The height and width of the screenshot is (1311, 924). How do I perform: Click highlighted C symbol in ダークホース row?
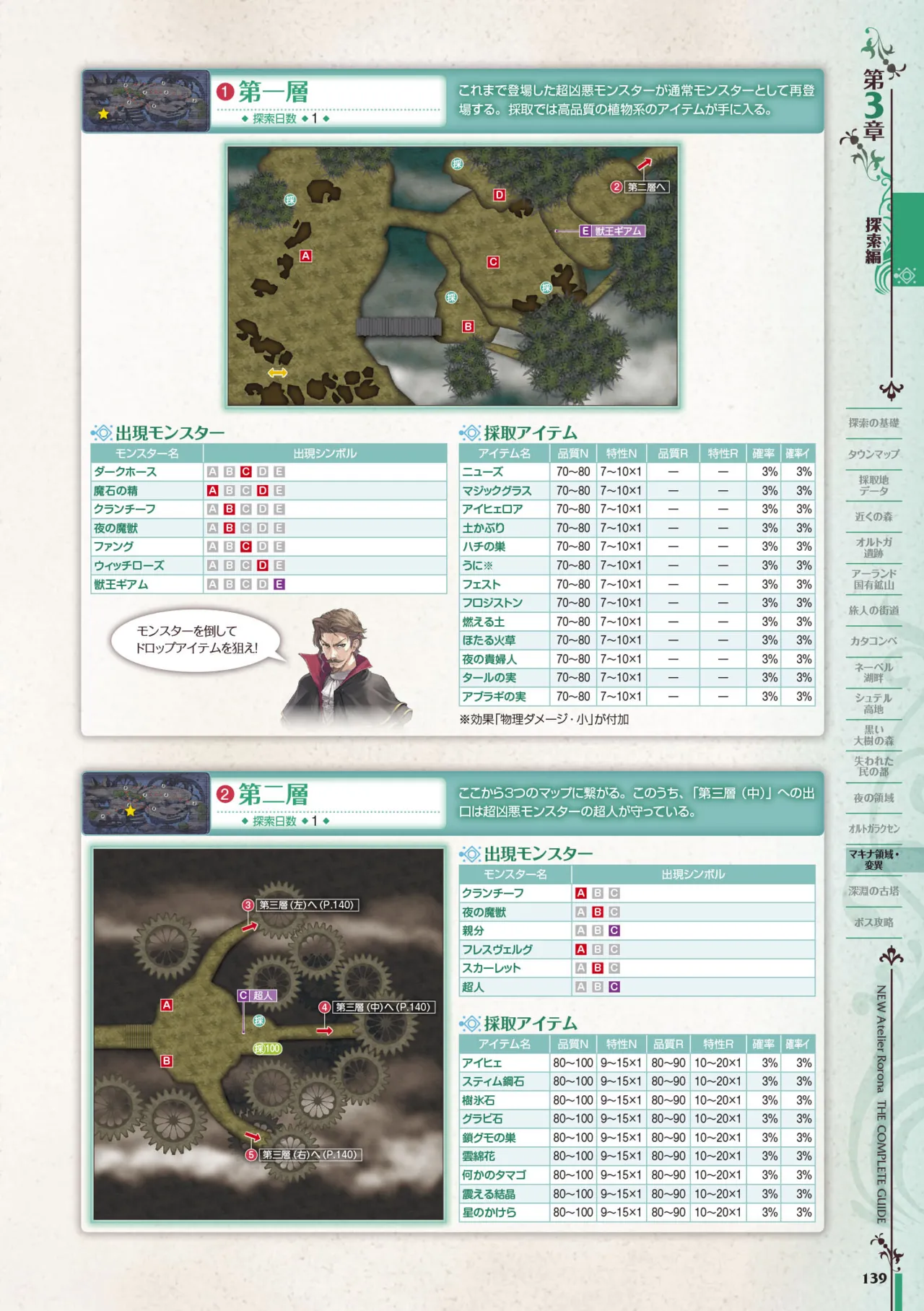pyautogui.click(x=246, y=471)
